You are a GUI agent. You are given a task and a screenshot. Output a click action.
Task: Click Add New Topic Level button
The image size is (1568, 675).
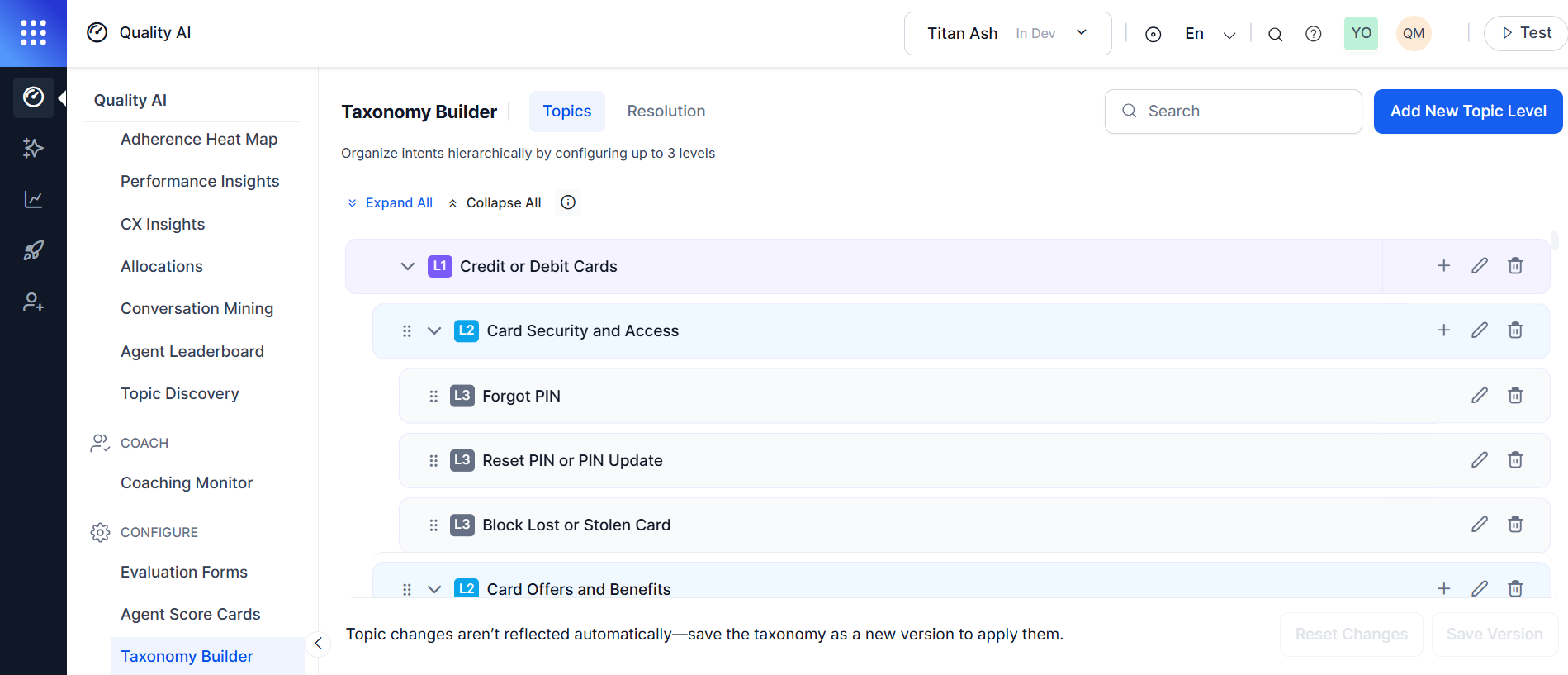[x=1467, y=112]
